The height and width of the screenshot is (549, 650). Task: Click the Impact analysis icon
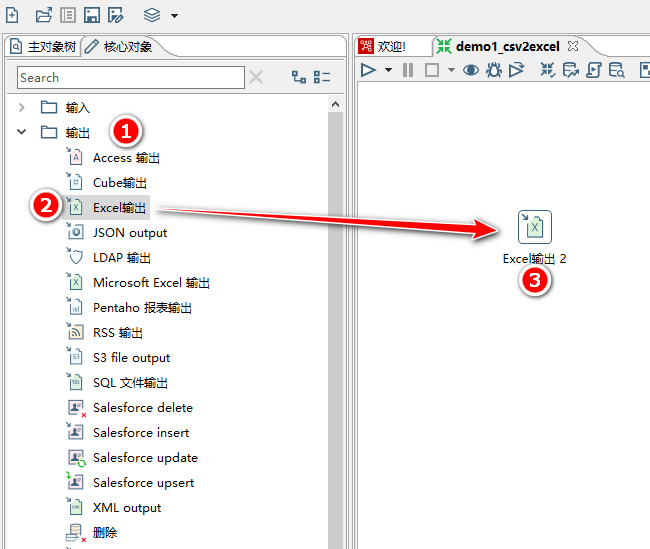coord(571,70)
